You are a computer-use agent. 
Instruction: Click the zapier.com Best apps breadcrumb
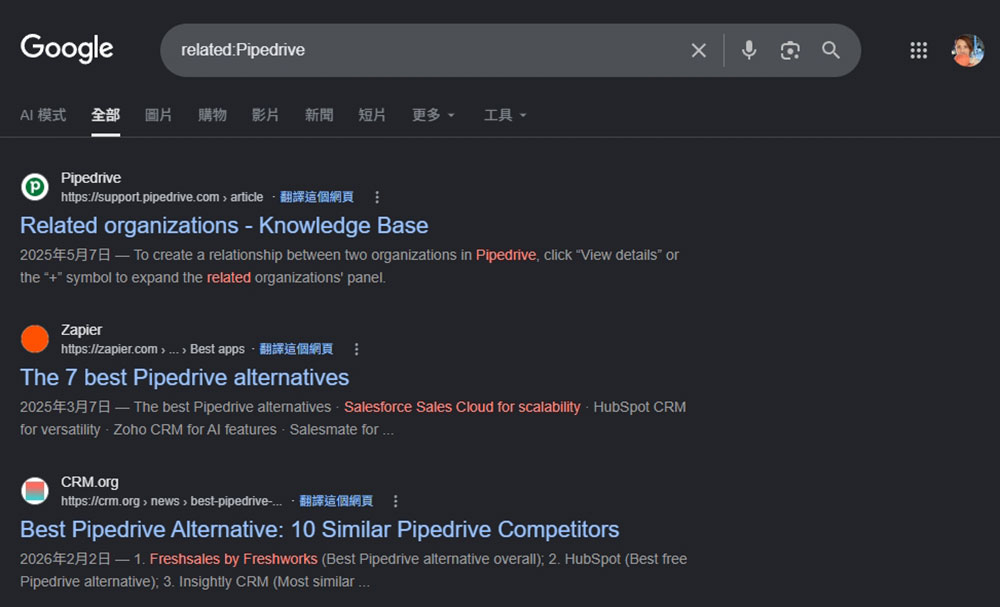pos(153,349)
